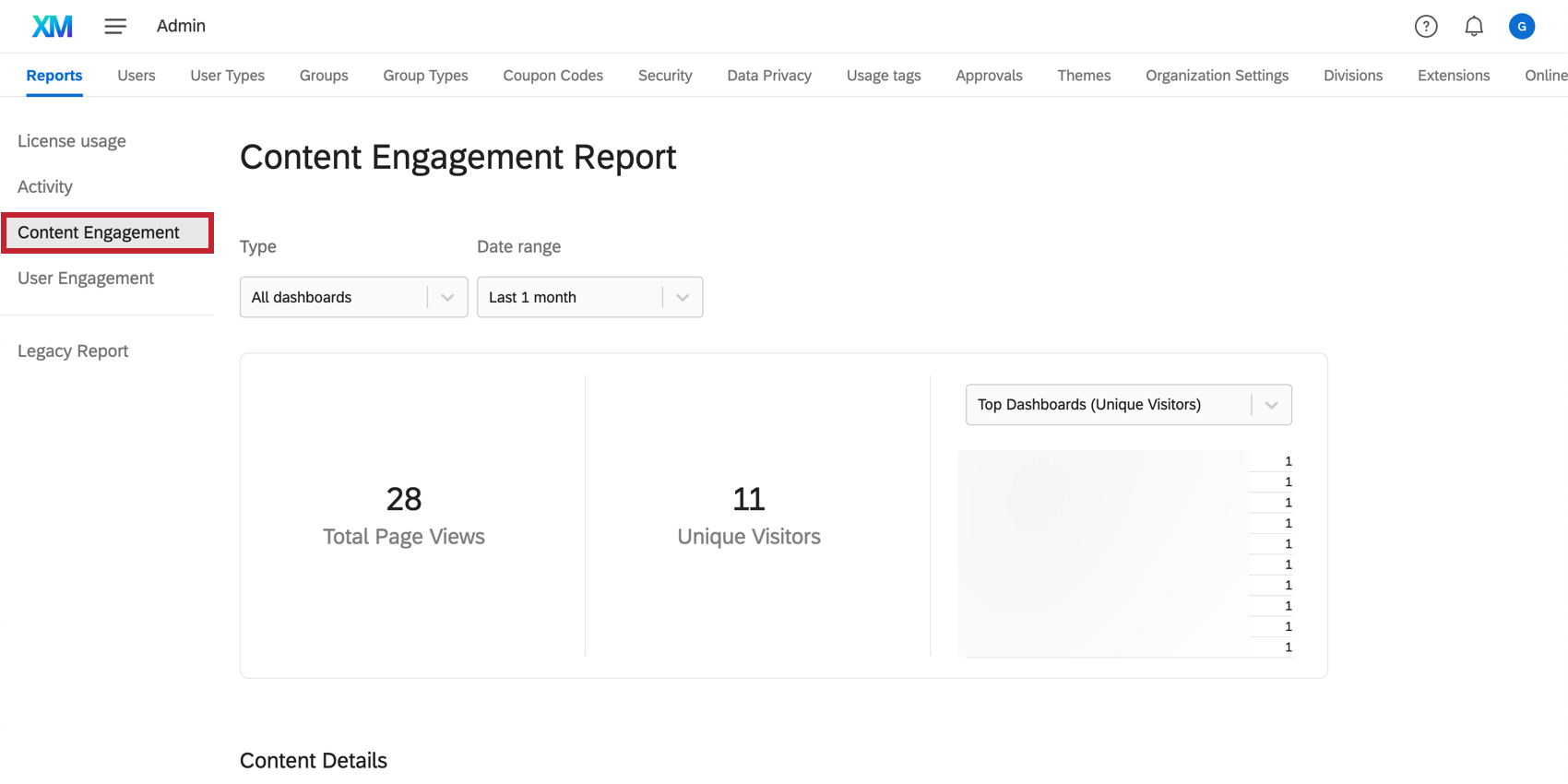
Task: Open the Organization Settings tab
Action: coord(1218,76)
